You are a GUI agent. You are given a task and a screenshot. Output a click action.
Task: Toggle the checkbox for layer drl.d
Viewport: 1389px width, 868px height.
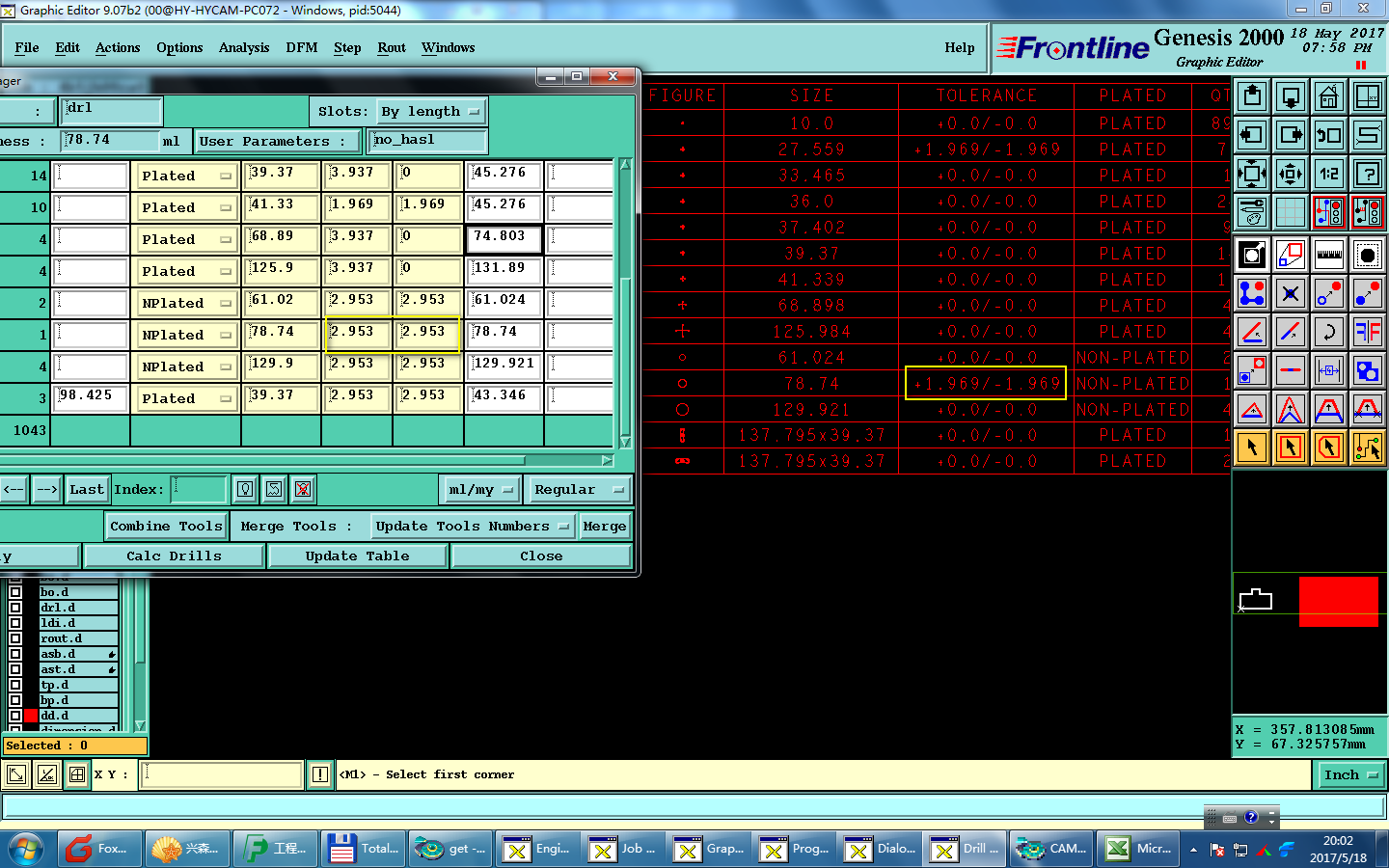tap(15, 608)
